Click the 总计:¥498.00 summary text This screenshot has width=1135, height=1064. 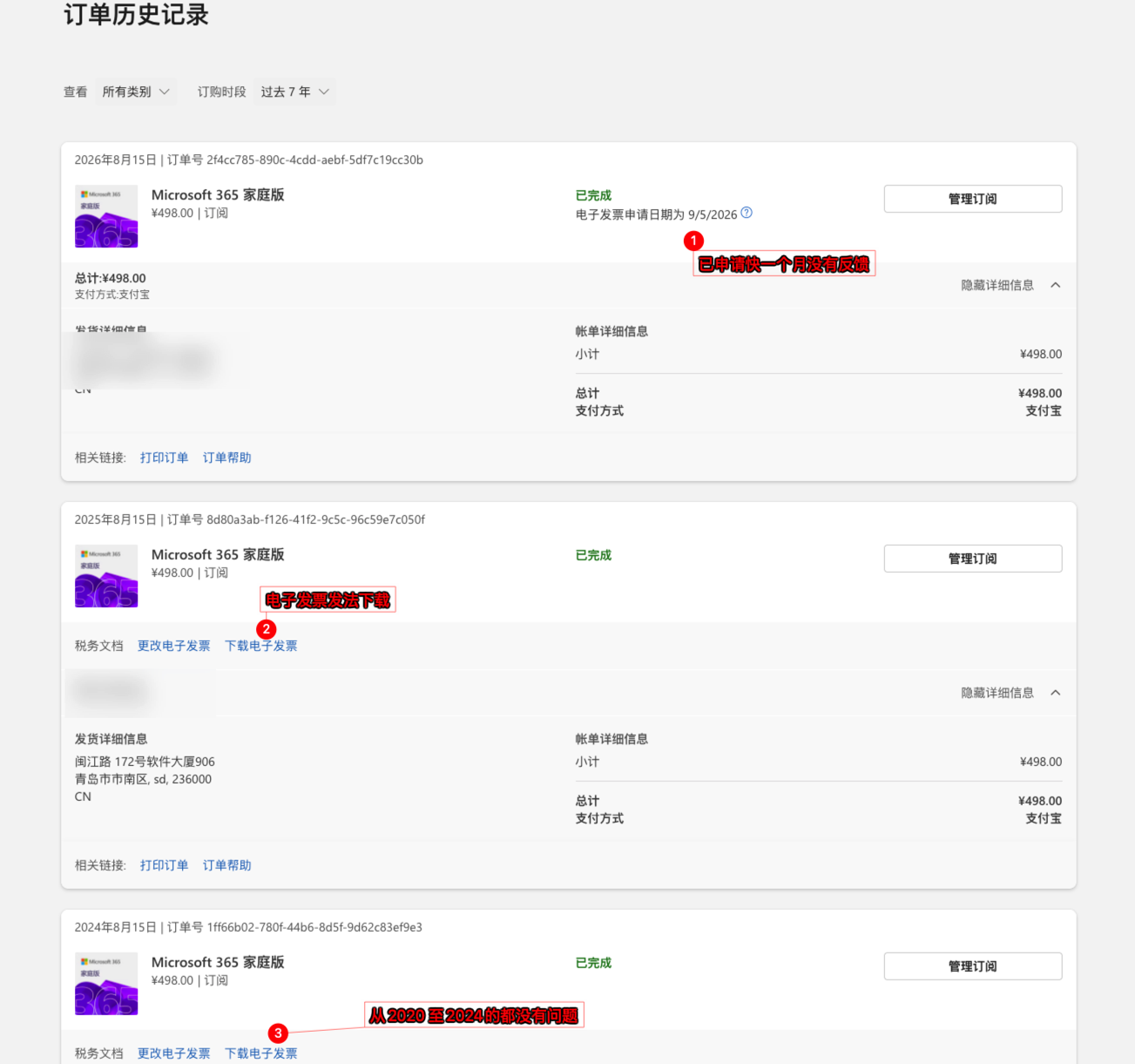[x=111, y=278]
